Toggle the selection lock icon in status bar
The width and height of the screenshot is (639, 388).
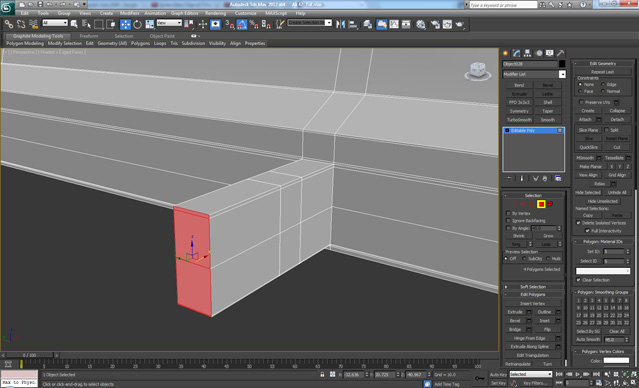(322, 374)
